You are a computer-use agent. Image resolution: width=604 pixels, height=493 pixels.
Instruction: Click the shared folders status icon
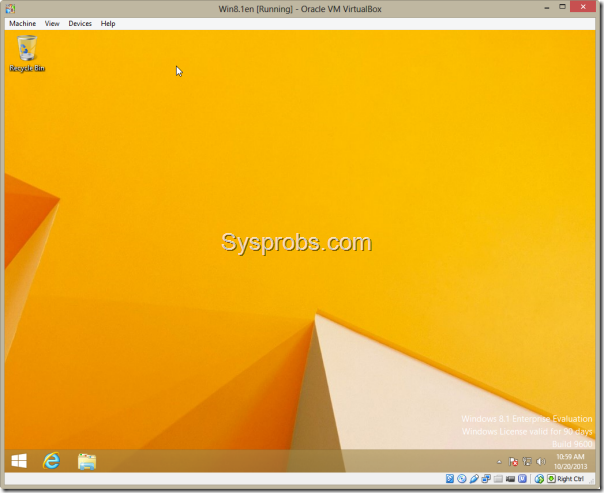(498, 479)
